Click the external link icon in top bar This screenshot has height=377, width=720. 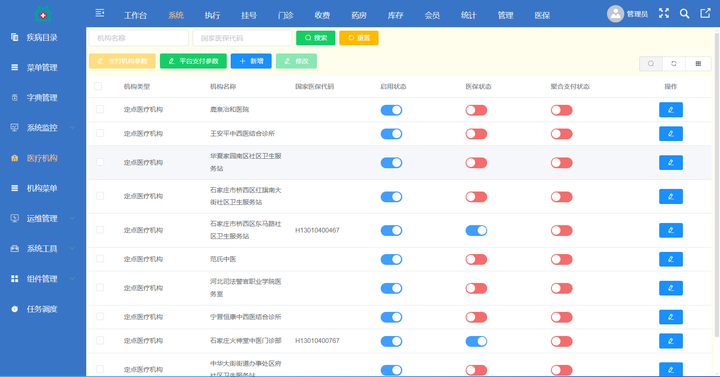pos(705,13)
